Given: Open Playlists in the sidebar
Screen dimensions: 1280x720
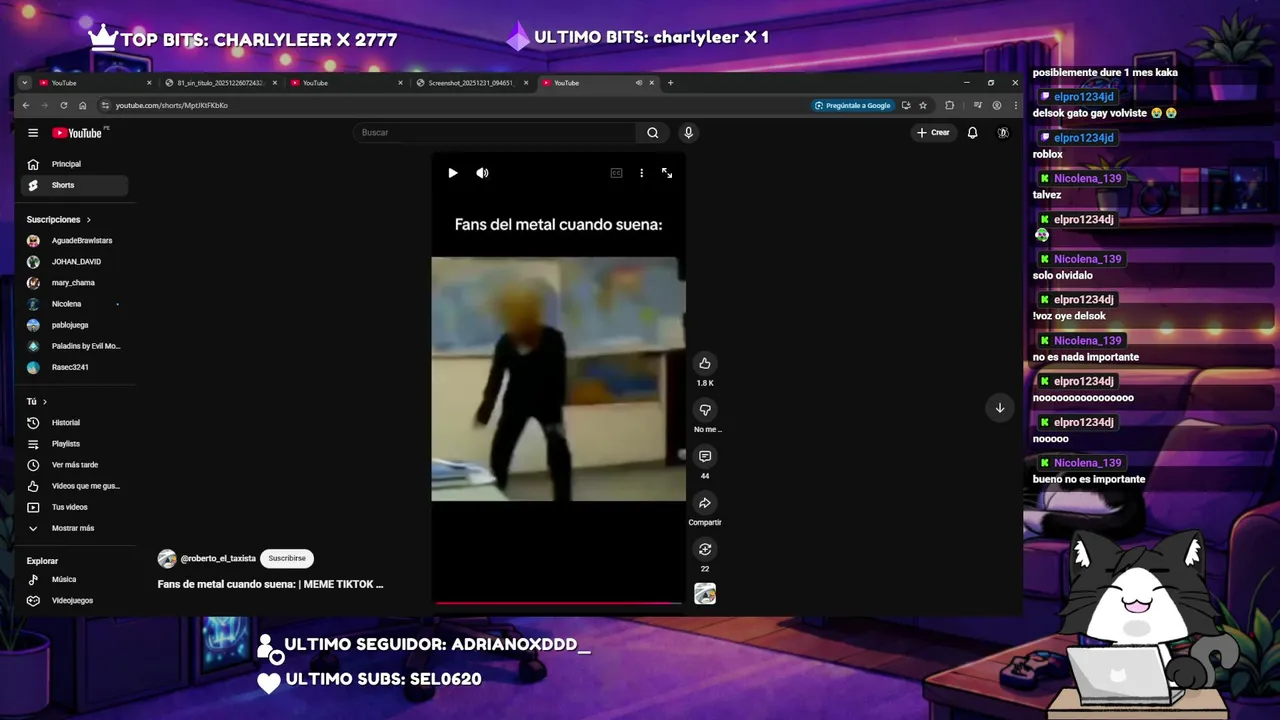Looking at the screenshot, I should point(74,444).
